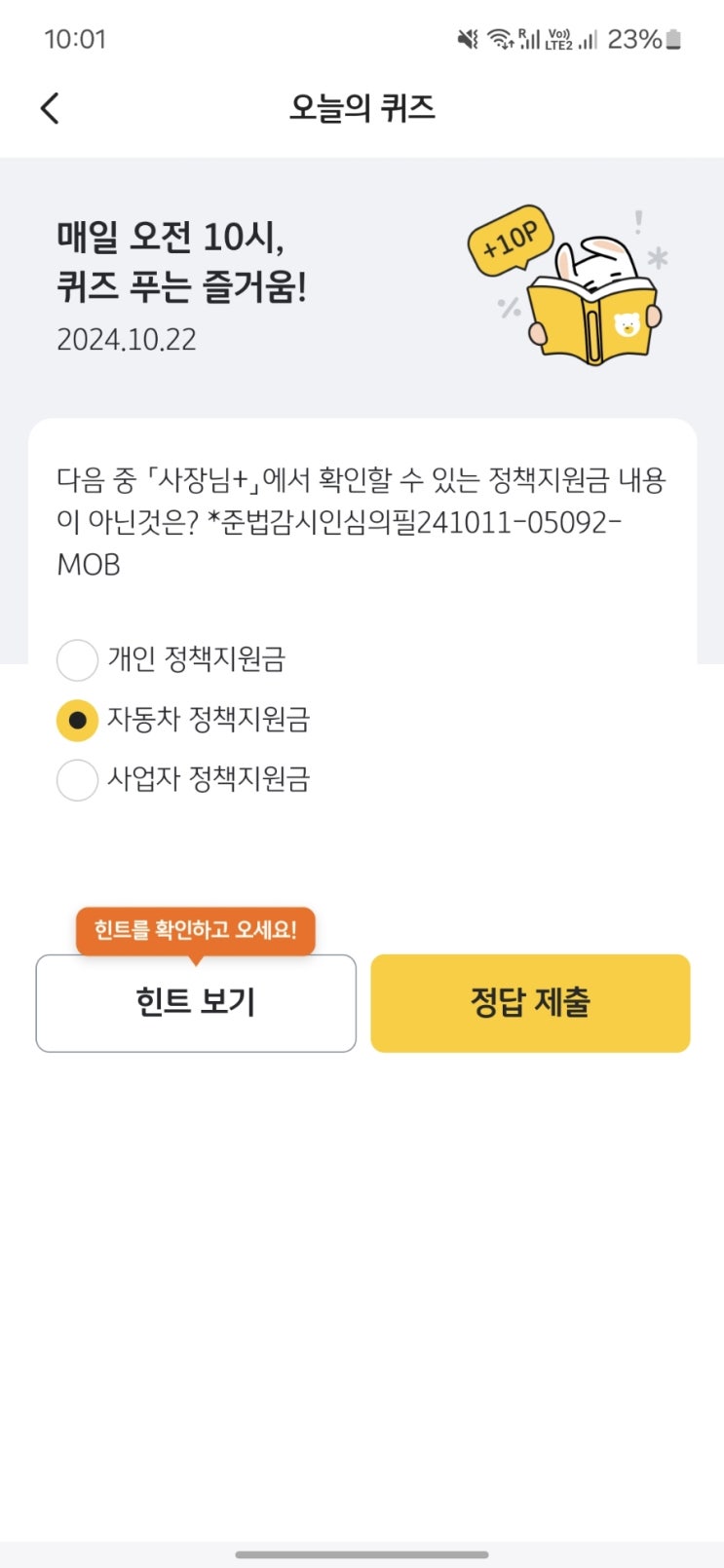Tap the date 2024.10.22 text

pyautogui.click(x=127, y=340)
